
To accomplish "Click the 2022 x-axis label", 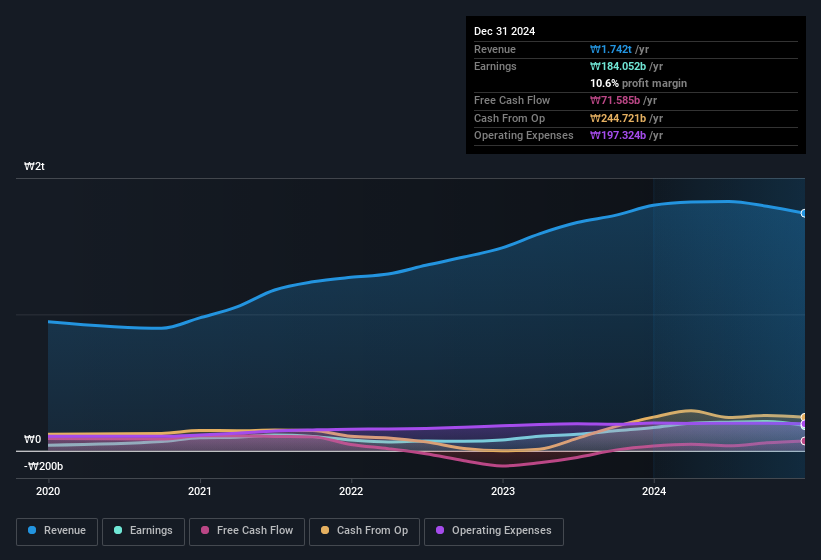I will [x=351, y=491].
